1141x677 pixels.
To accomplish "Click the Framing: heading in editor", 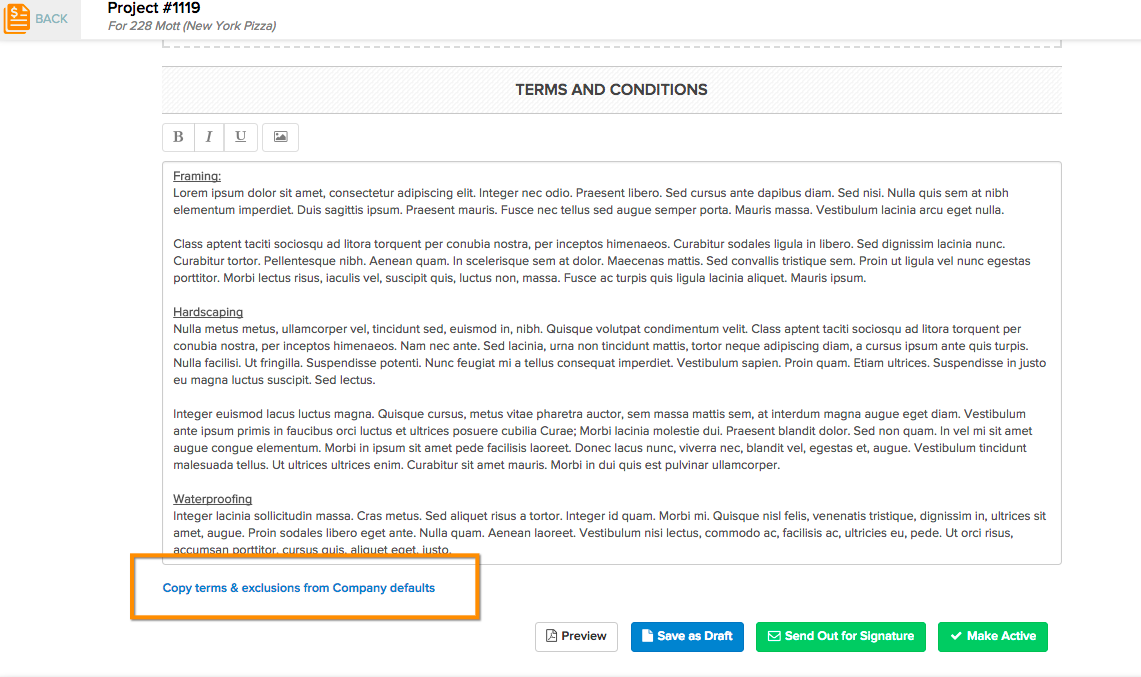I will [x=196, y=176].
